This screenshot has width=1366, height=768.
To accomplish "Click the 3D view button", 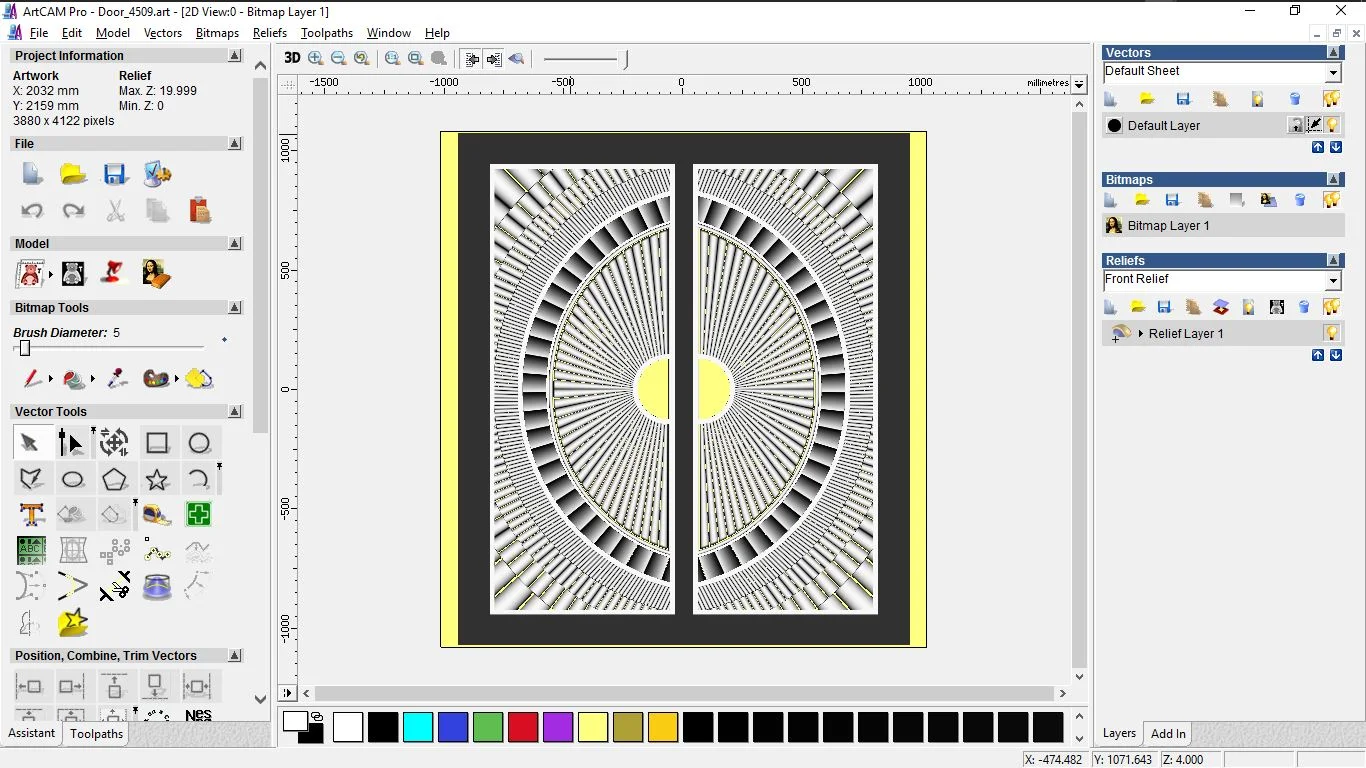I will (x=292, y=58).
